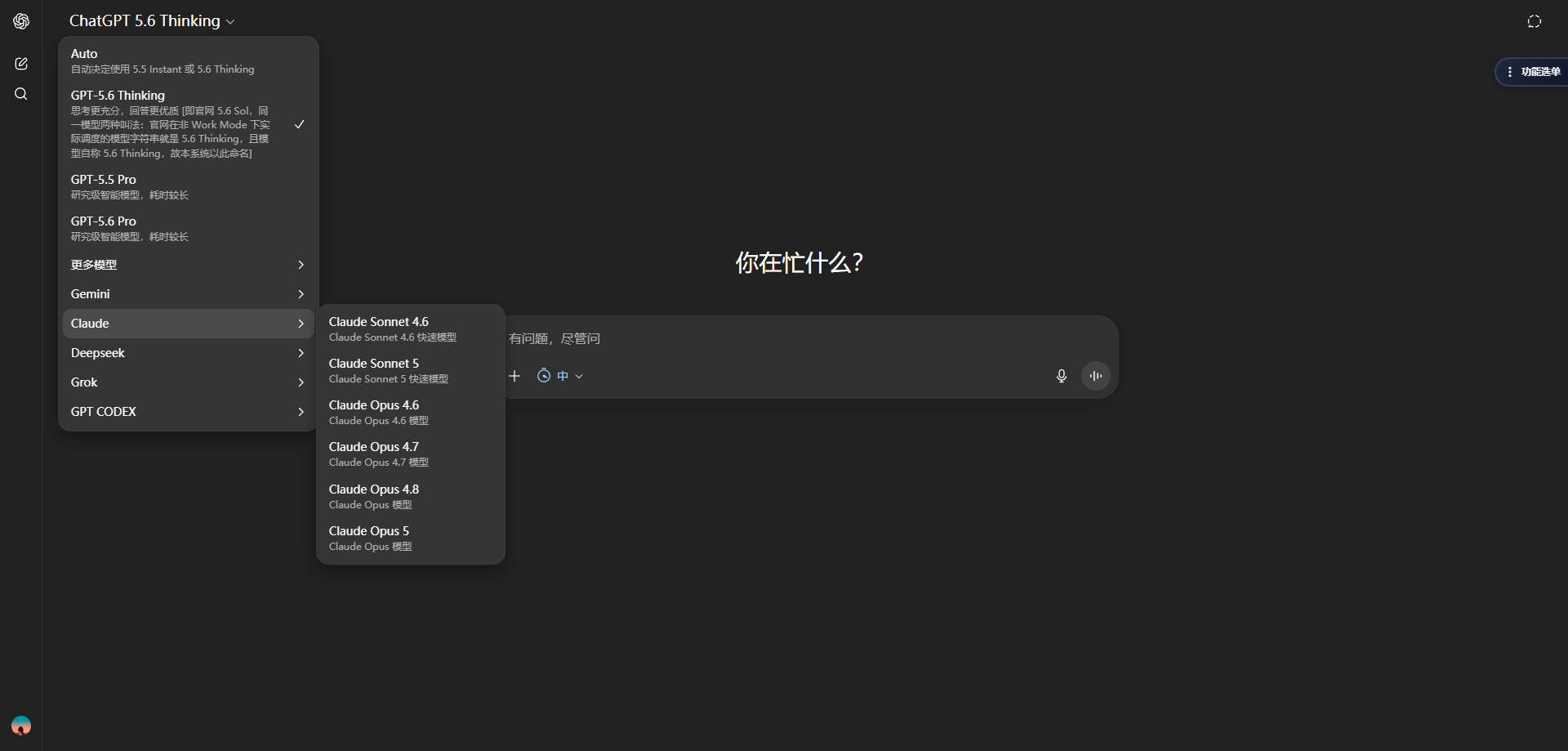Select the Auto model option

[189, 61]
